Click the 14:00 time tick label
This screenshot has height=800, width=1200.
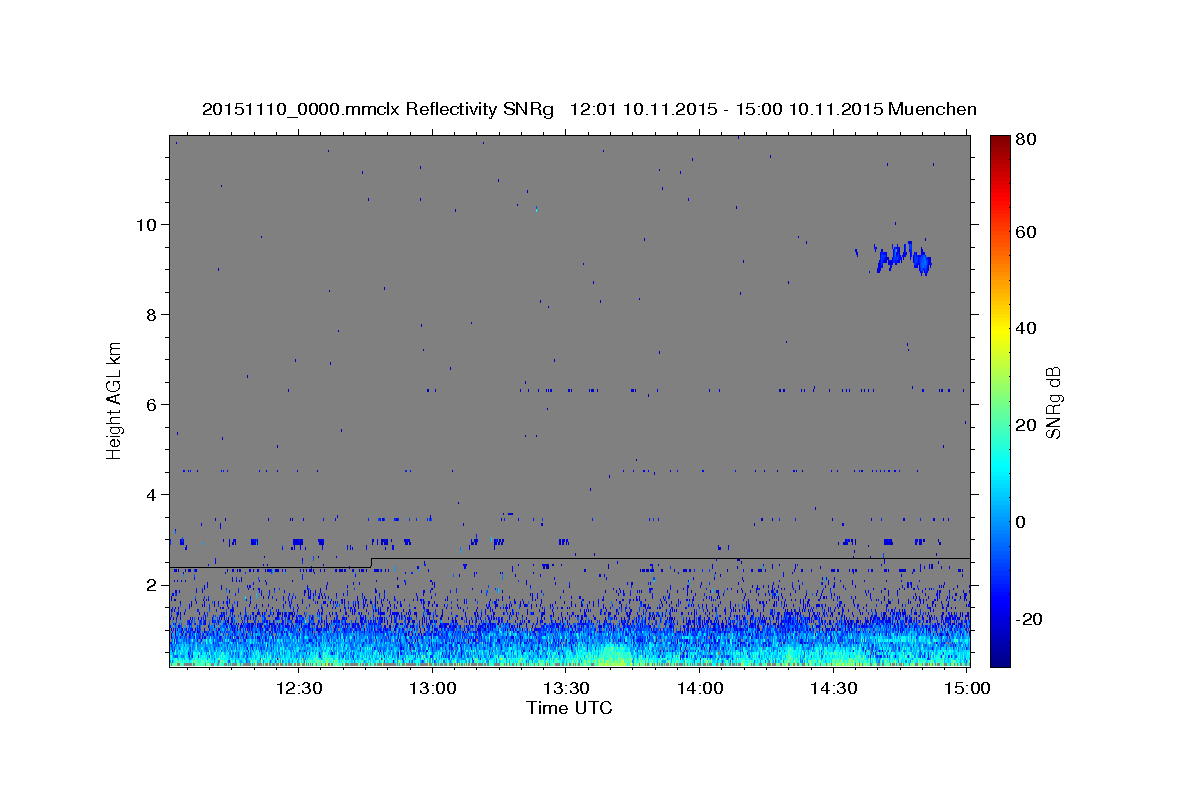700,689
